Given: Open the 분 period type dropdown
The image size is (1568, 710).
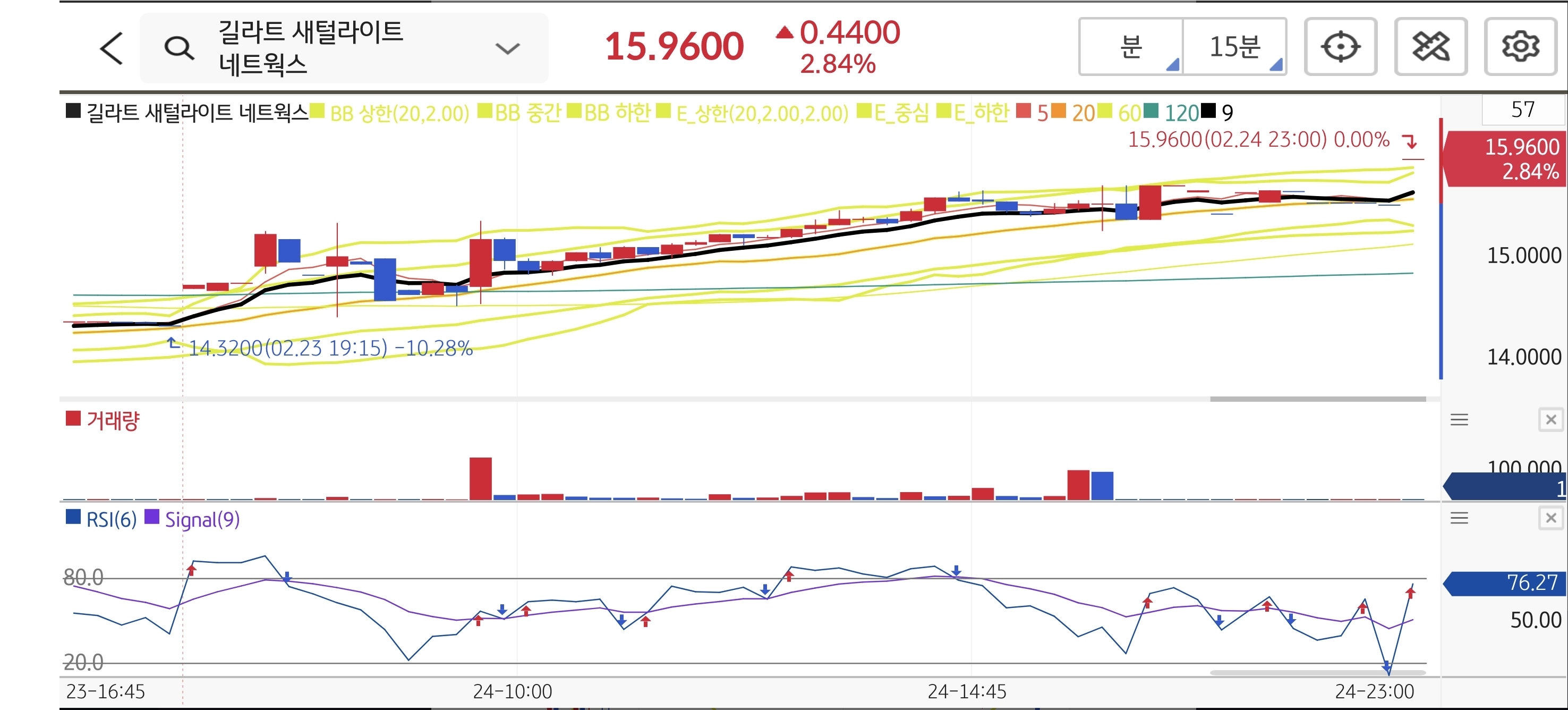Looking at the screenshot, I should pyautogui.click(x=1131, y=47).
